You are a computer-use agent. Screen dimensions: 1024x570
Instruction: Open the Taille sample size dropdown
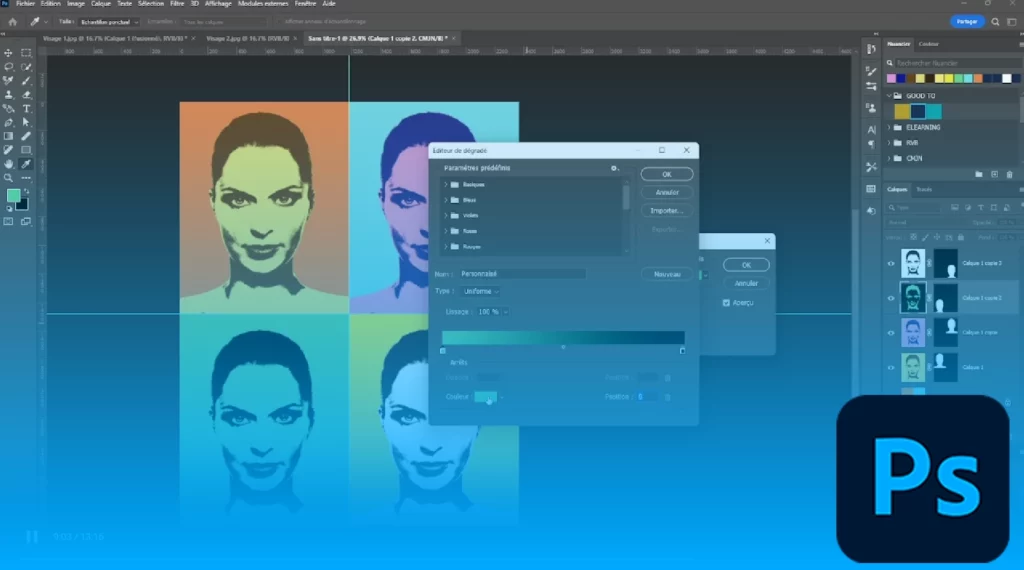click(x=108, y=22)
